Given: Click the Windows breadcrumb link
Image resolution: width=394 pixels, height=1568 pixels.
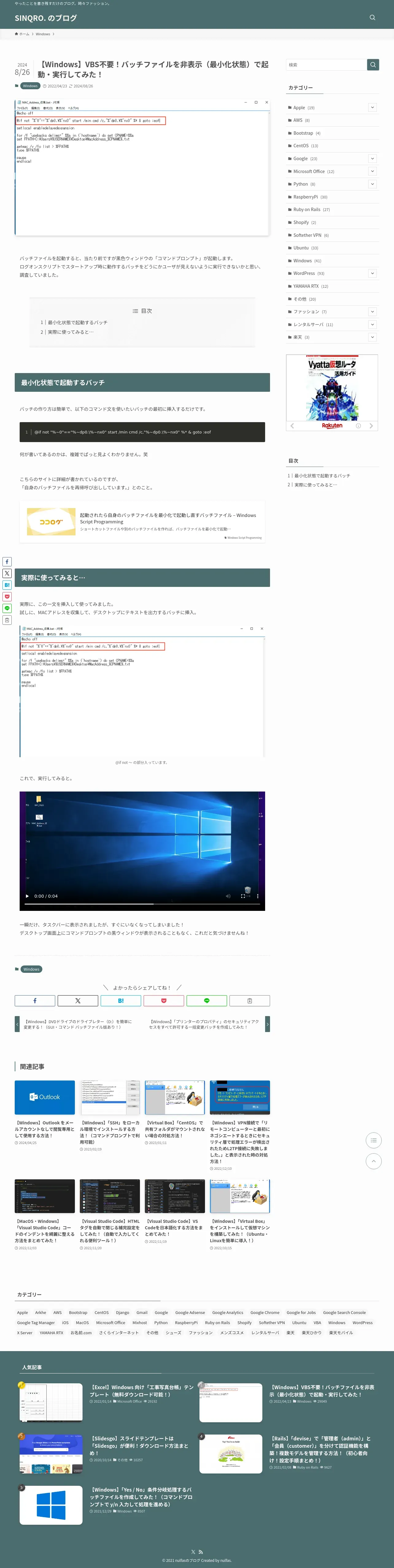Looking at the screenshot, I should pos(43,34).
